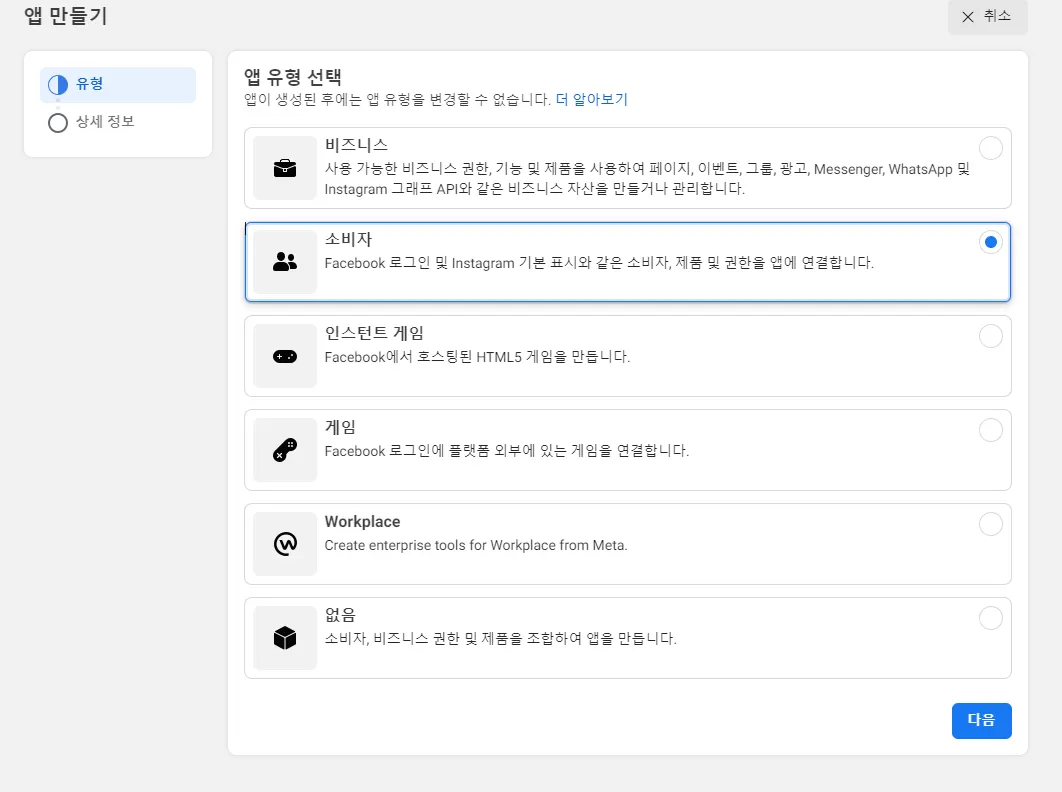Go to the 유형 step
1062x792 pixels.
coord(90,84)
